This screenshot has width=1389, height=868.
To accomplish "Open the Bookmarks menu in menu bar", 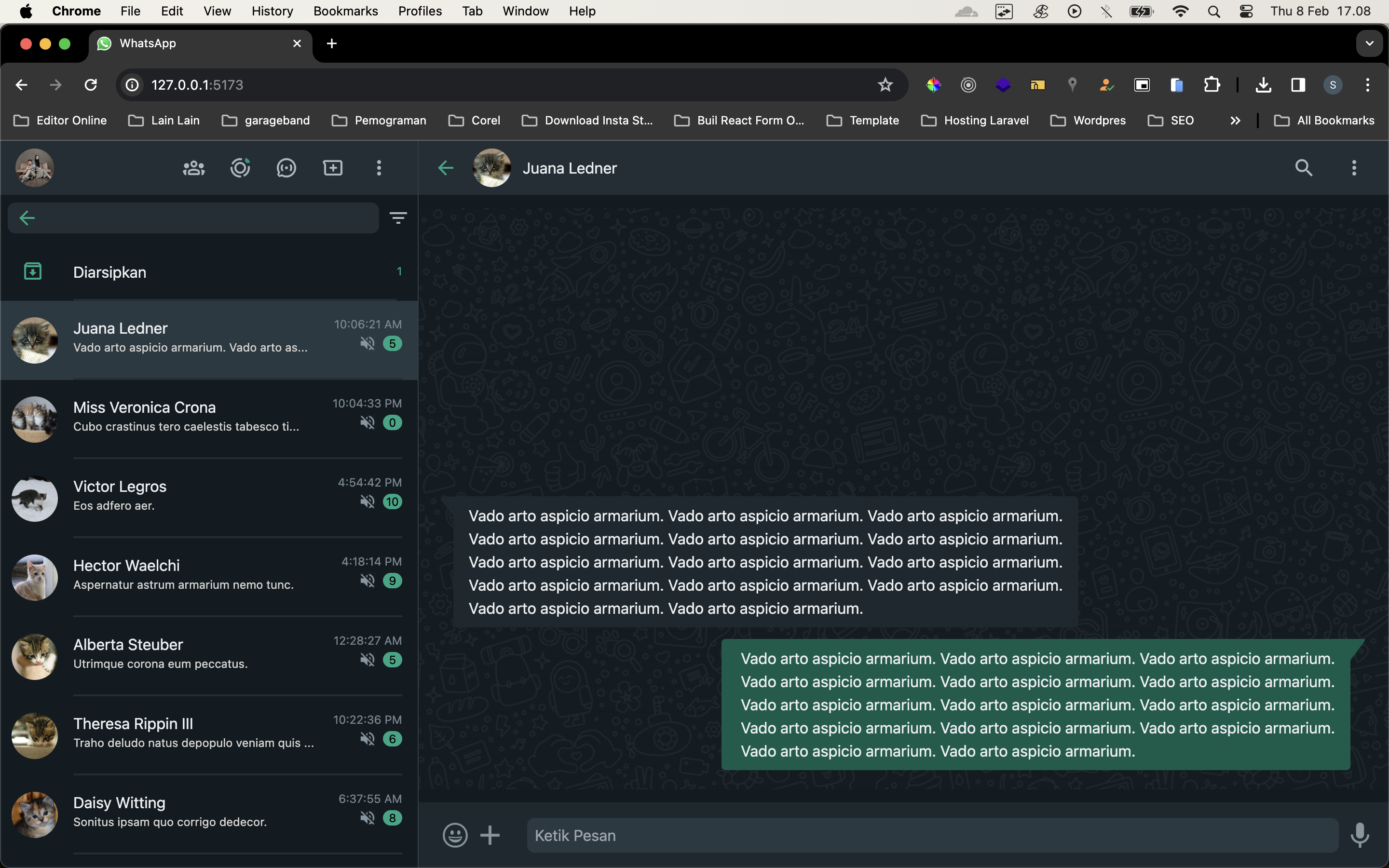I will point(345,11).
